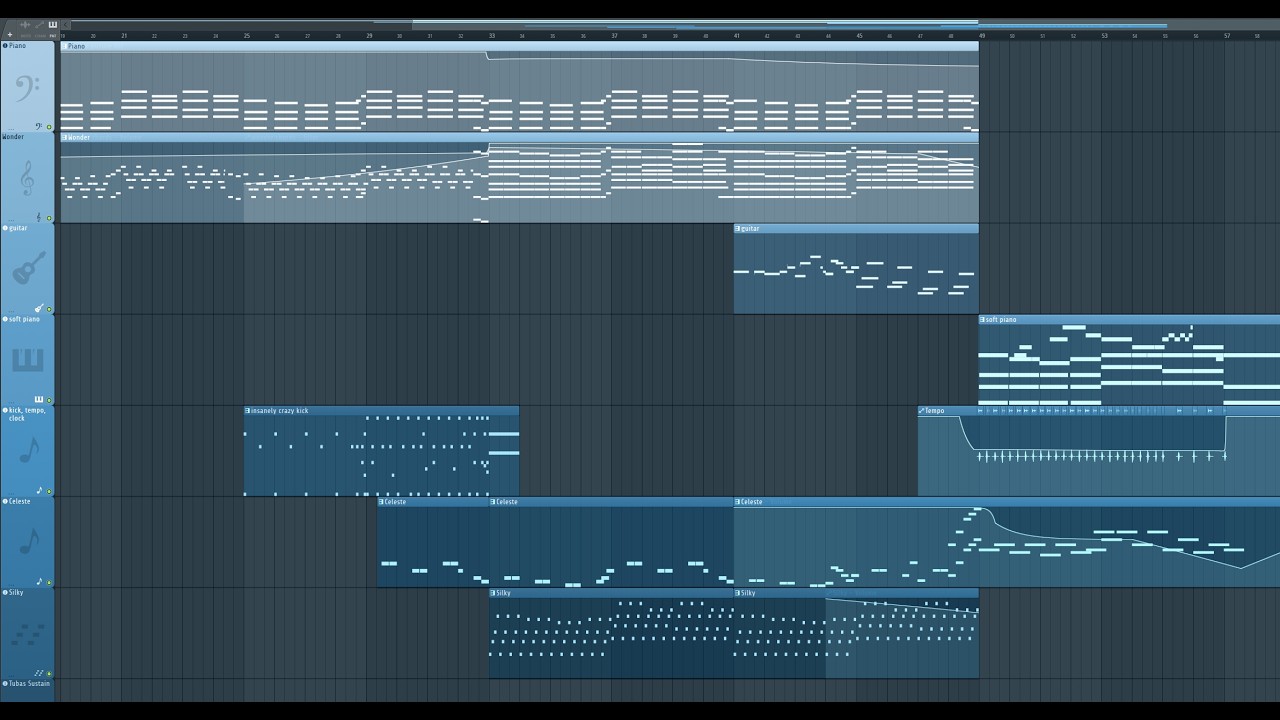Select the piano-keys pattern clip-type icon
The height and width of the screenshot is (720, 1280).
pyautogui.click(x=53, y=24)
